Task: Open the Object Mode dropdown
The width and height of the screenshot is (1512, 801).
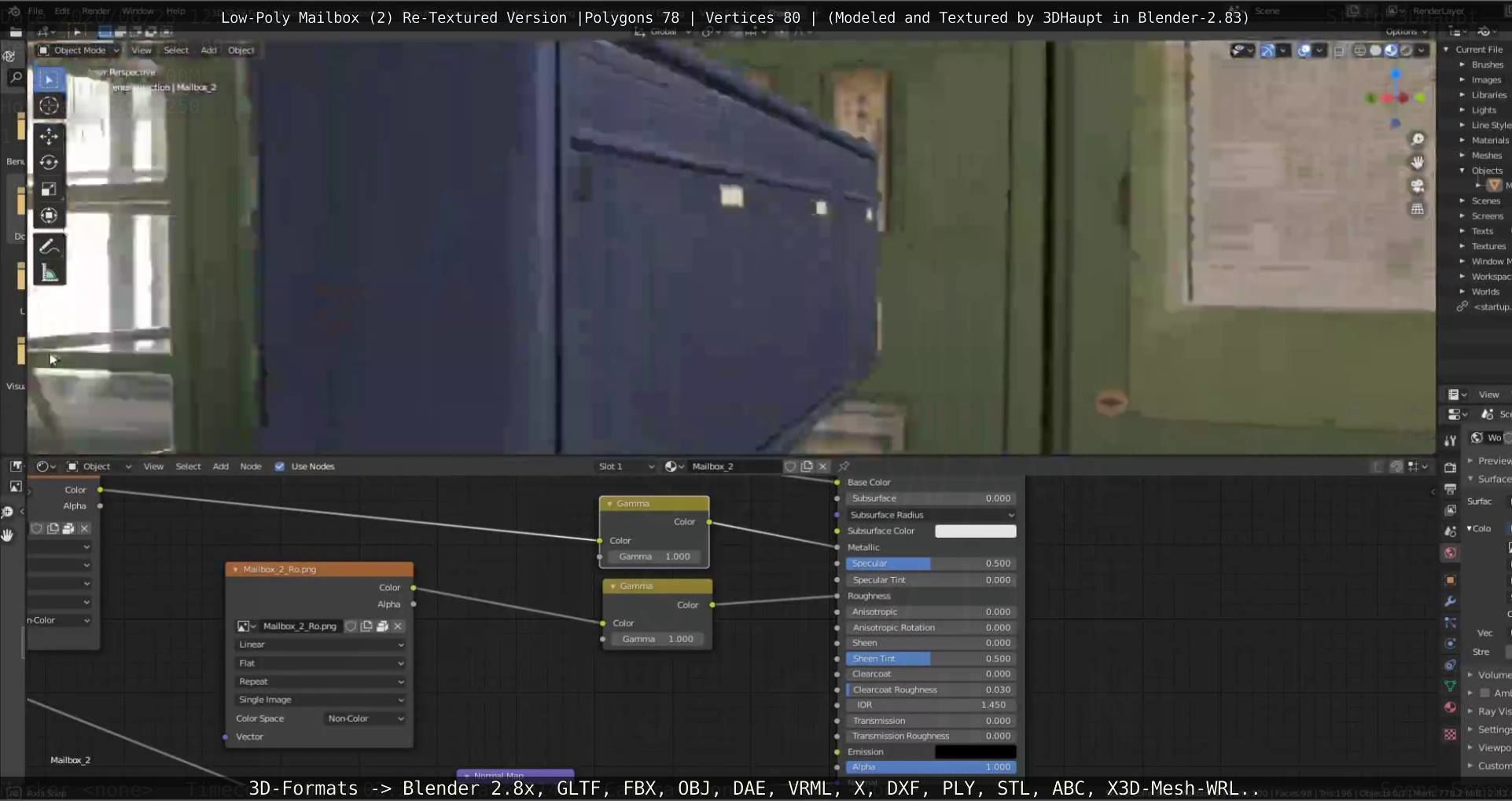Action: [x=79, y=50]
